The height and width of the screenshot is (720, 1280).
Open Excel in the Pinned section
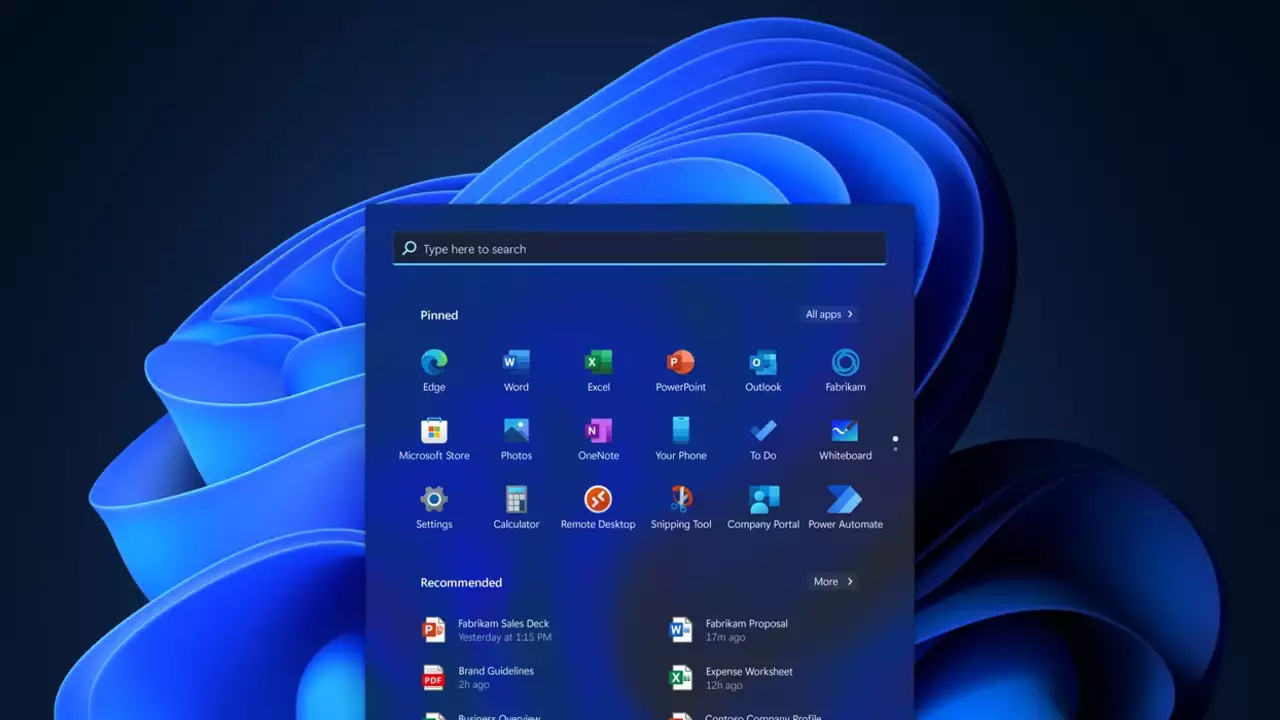598,370
